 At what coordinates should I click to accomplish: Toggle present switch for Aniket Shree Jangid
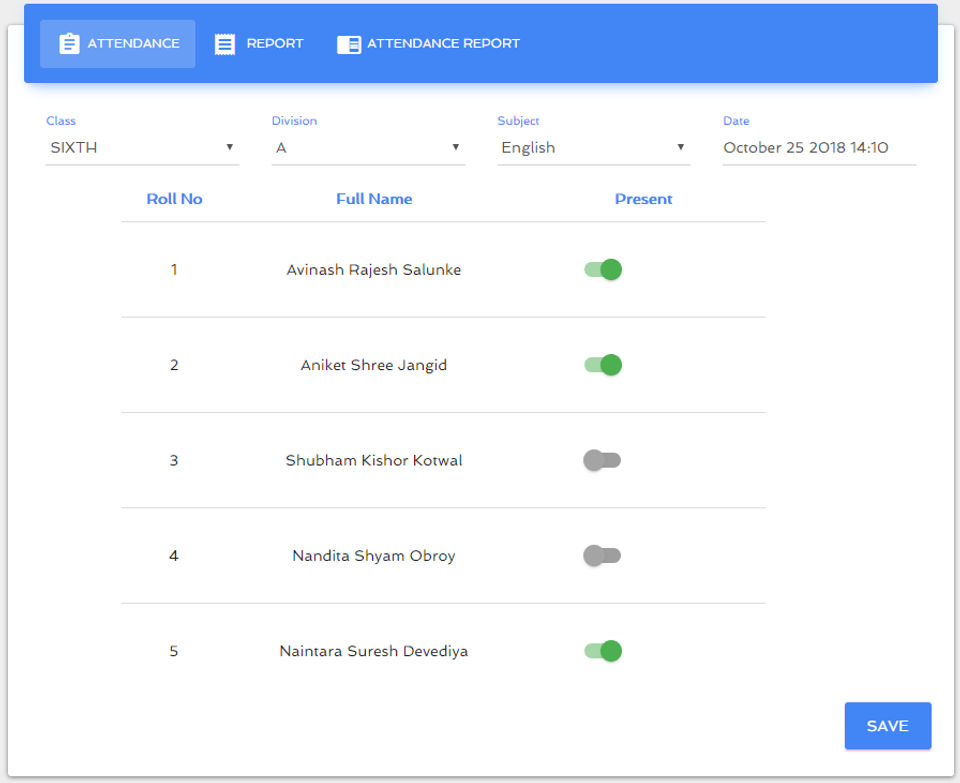[x=602, y=365]
